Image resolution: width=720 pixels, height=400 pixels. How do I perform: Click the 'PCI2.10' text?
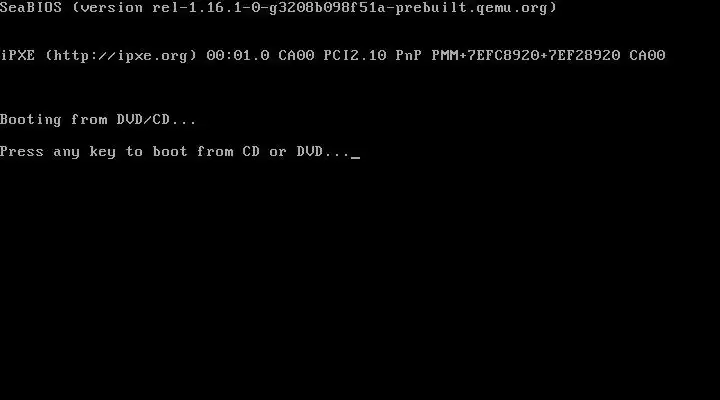tap(355, 55)
